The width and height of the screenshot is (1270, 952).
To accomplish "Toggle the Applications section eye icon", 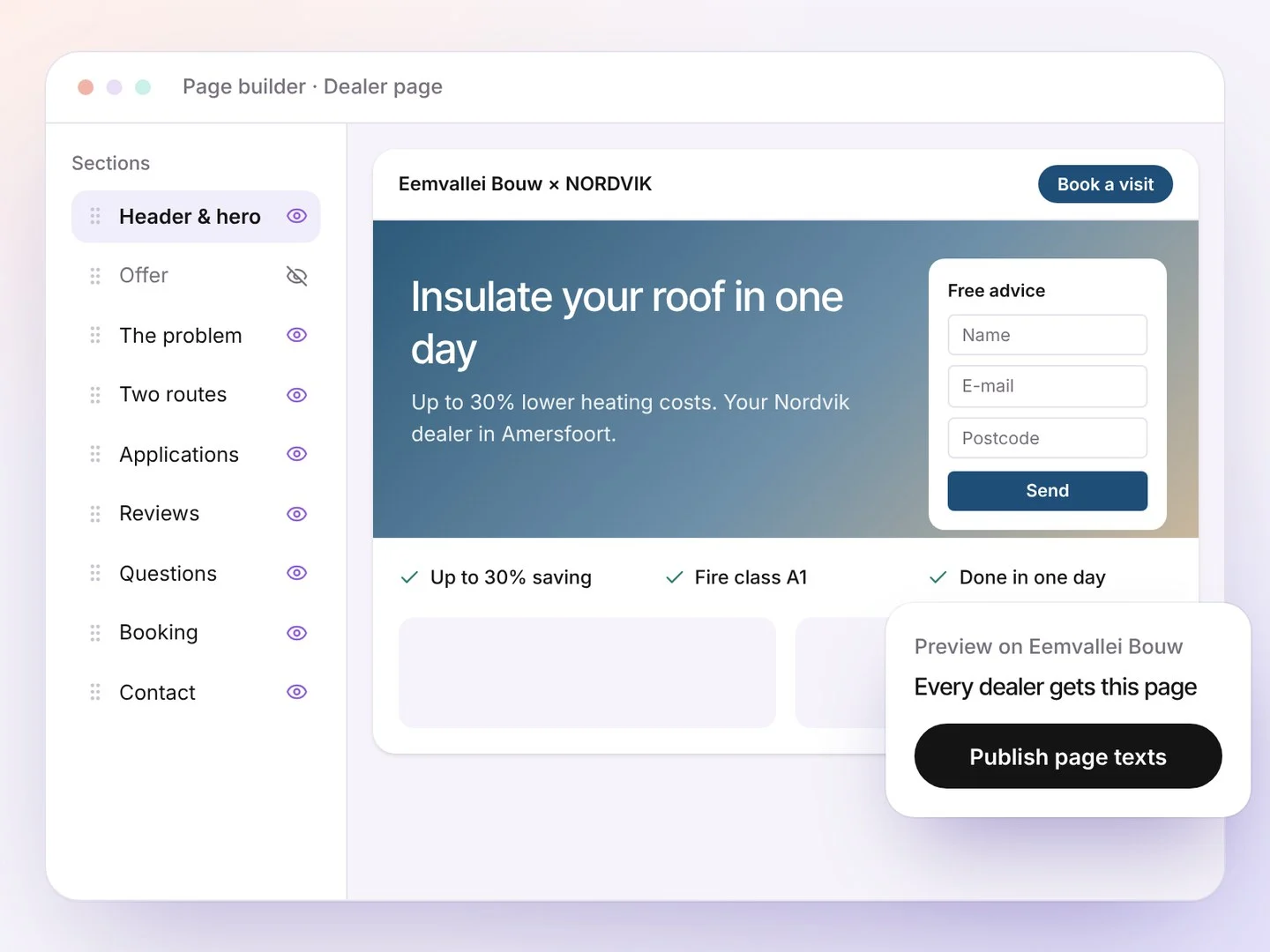I will (297, 454).
